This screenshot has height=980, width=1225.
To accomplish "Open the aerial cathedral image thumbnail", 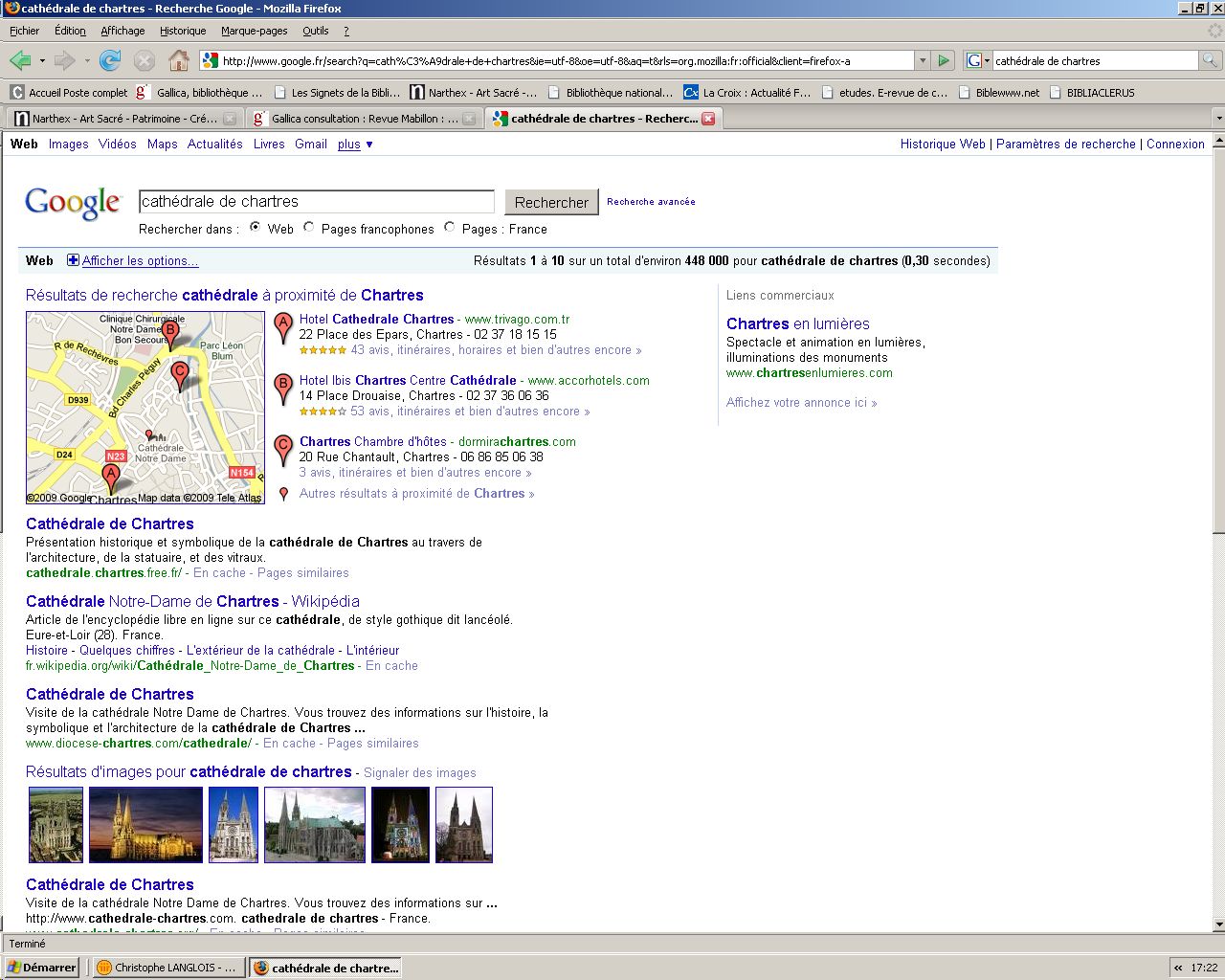I will [56, 825].
